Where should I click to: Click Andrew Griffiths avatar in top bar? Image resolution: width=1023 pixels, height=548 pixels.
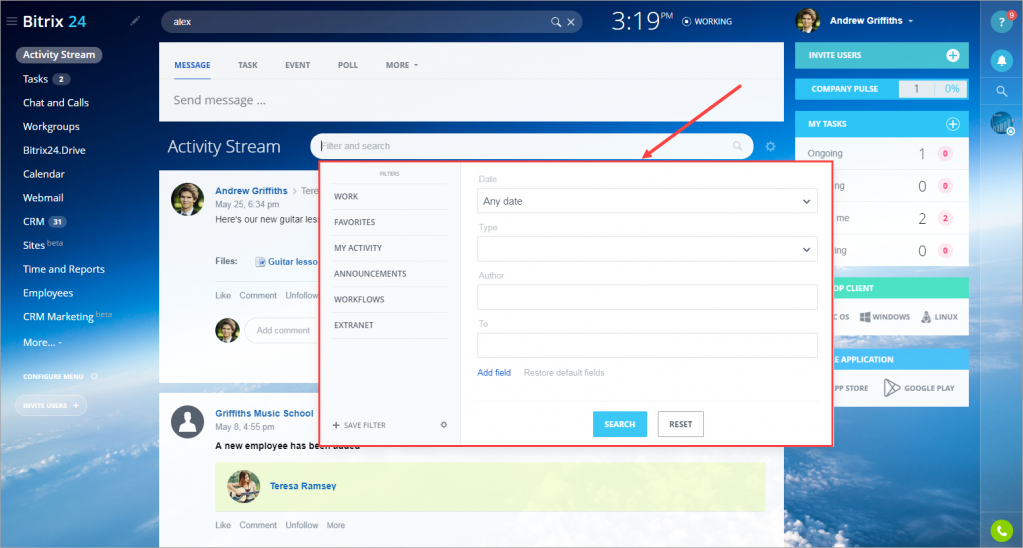click(x=808, y=21)
